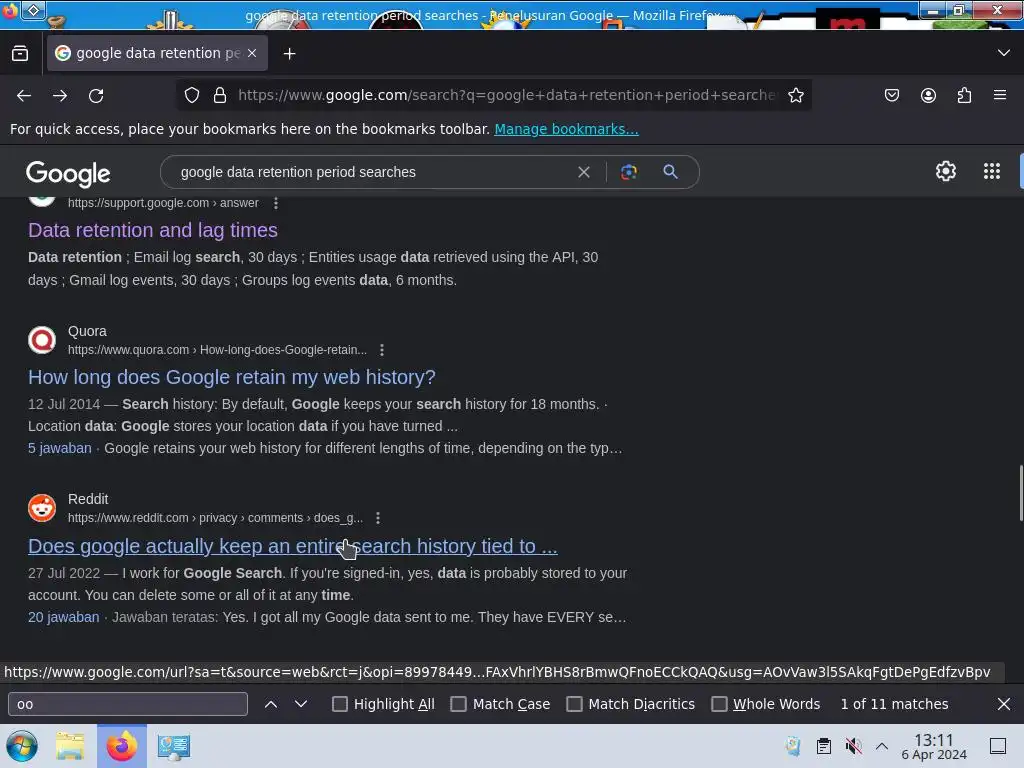Clear the search query with X
This screenshot has height=768, width=1024.
click(x=584, y=172)
